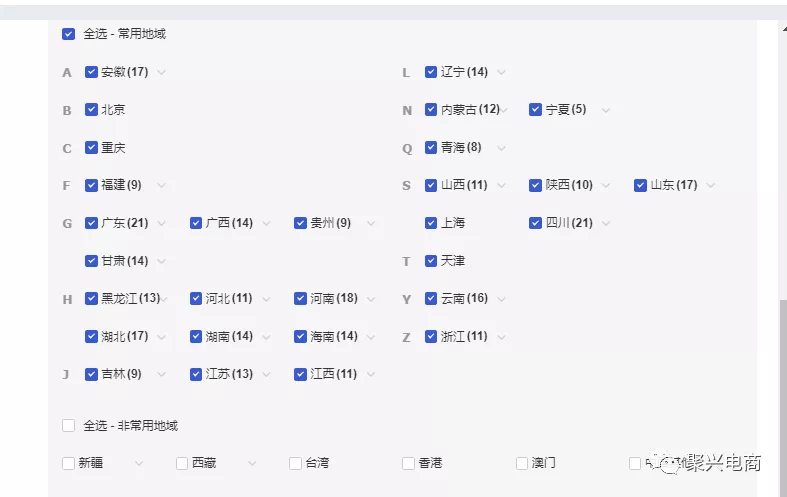The image size is (787, 497).
Task: Enable the 新疆 checkbox
Action: (68, 463)
